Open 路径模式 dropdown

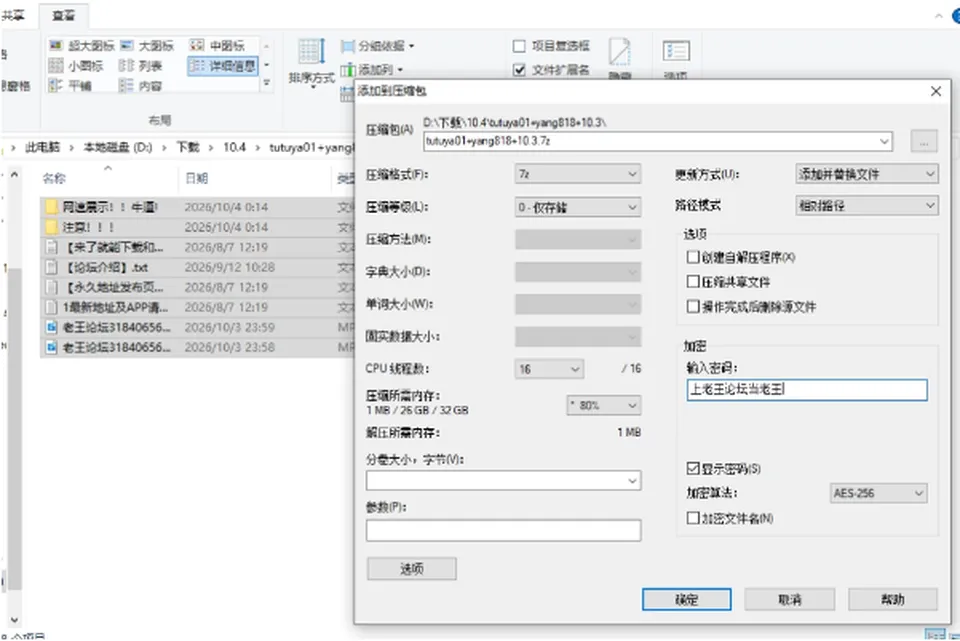pyautogui.click(x=866, y=206)
